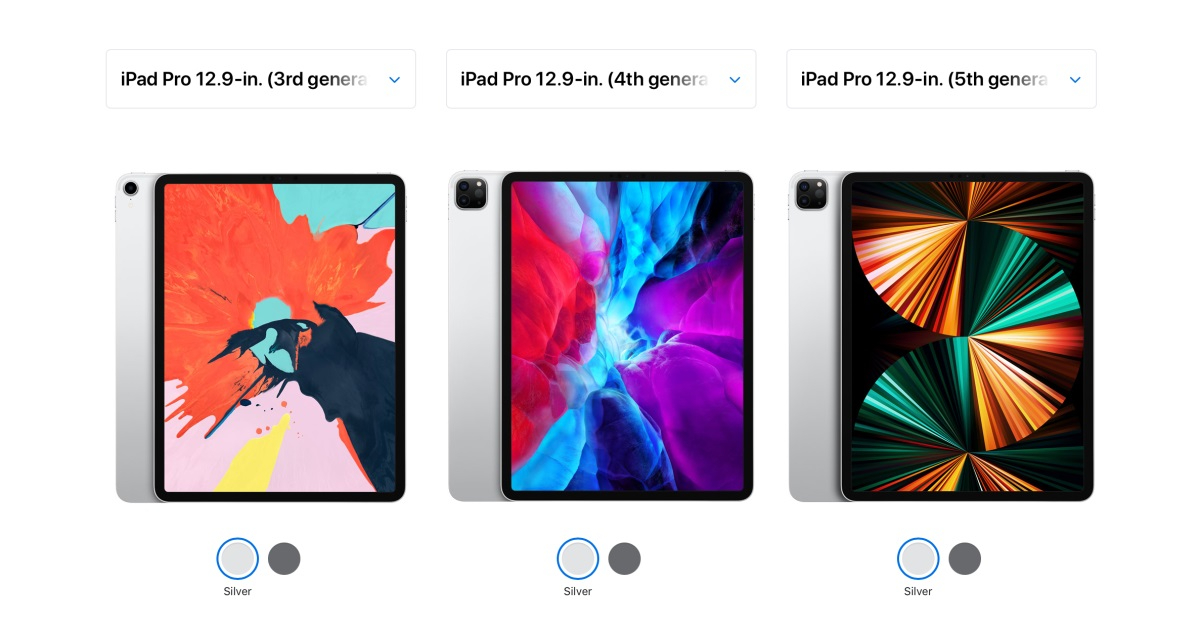Image resolution: width=1200 pixels, height=628 pixels.
Task: Select Silver swatch under 5th generation iPad
Action: tap(918, 558)
